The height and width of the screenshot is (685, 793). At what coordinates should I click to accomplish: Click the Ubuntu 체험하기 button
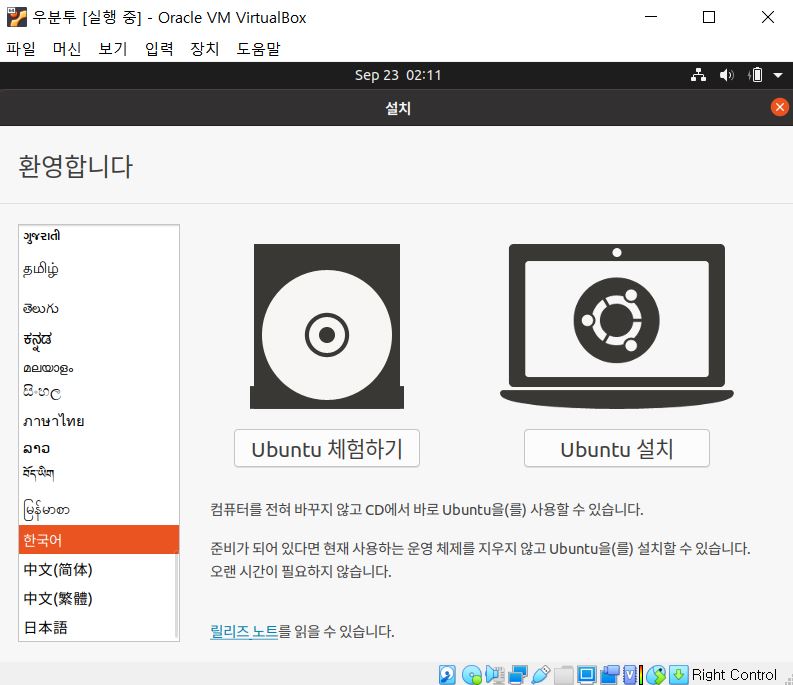pos(327,448)
